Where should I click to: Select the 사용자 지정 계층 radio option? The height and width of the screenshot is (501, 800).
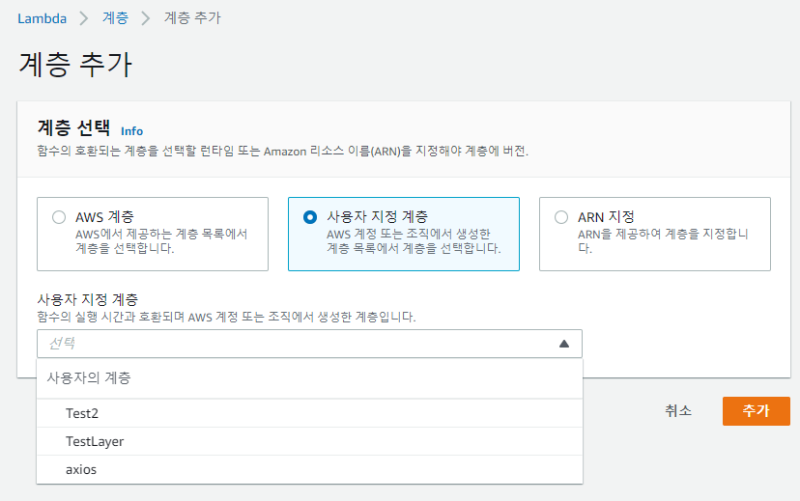coord(310,217)
